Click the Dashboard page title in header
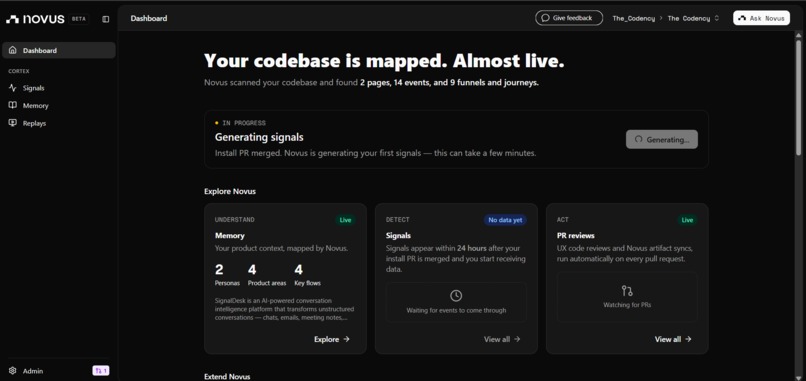Image resolution: width=806 pixels, height=381 pixels. pyautogui.click(x=149, y=19)
